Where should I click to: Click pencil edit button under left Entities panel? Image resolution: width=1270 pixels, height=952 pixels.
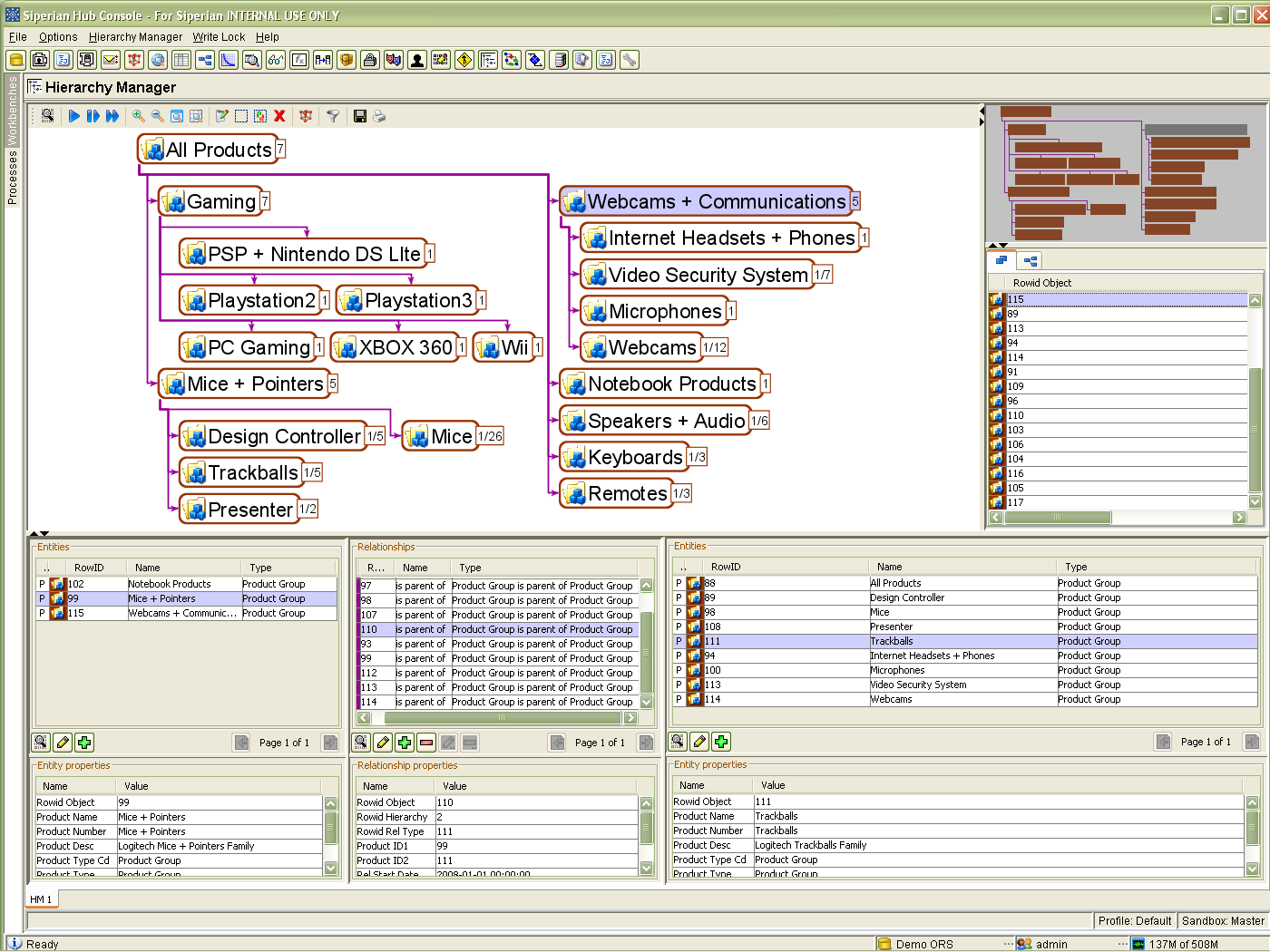(63, 743)
